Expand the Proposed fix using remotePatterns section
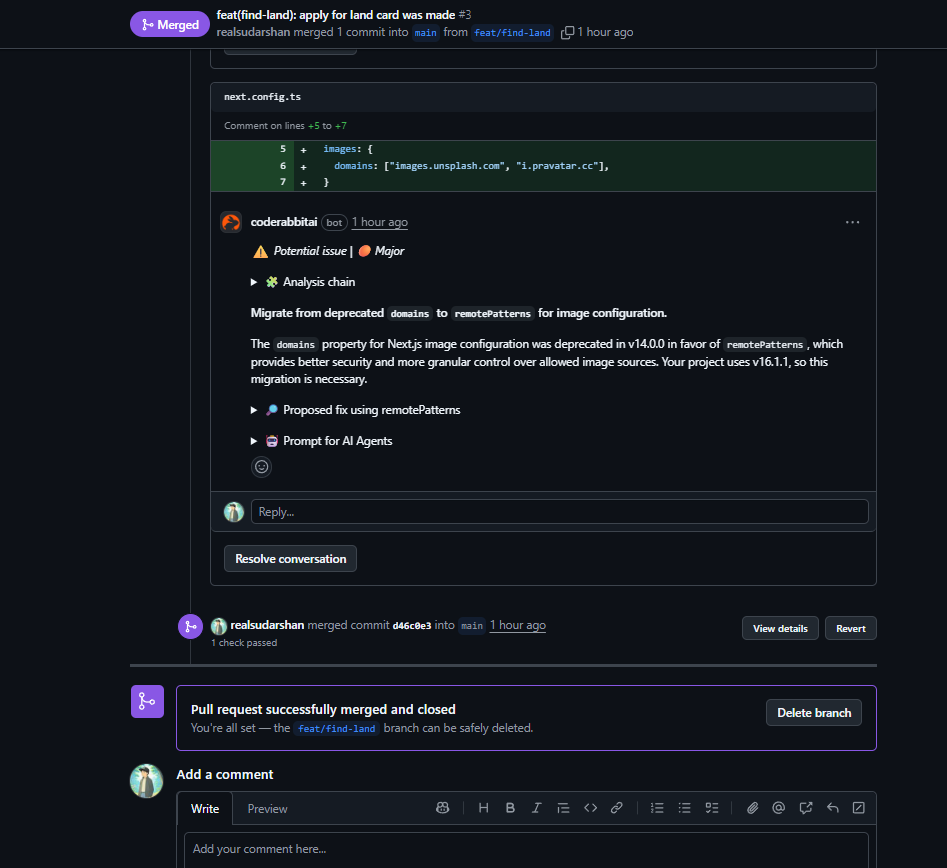947x868 pixels. click(254, 410)
